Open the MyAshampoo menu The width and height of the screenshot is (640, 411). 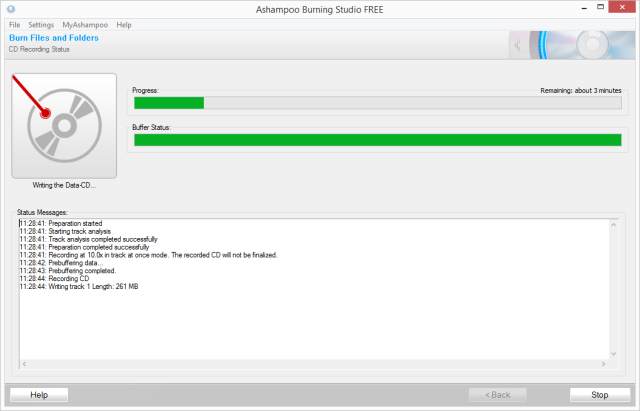(x=85, y=25)
